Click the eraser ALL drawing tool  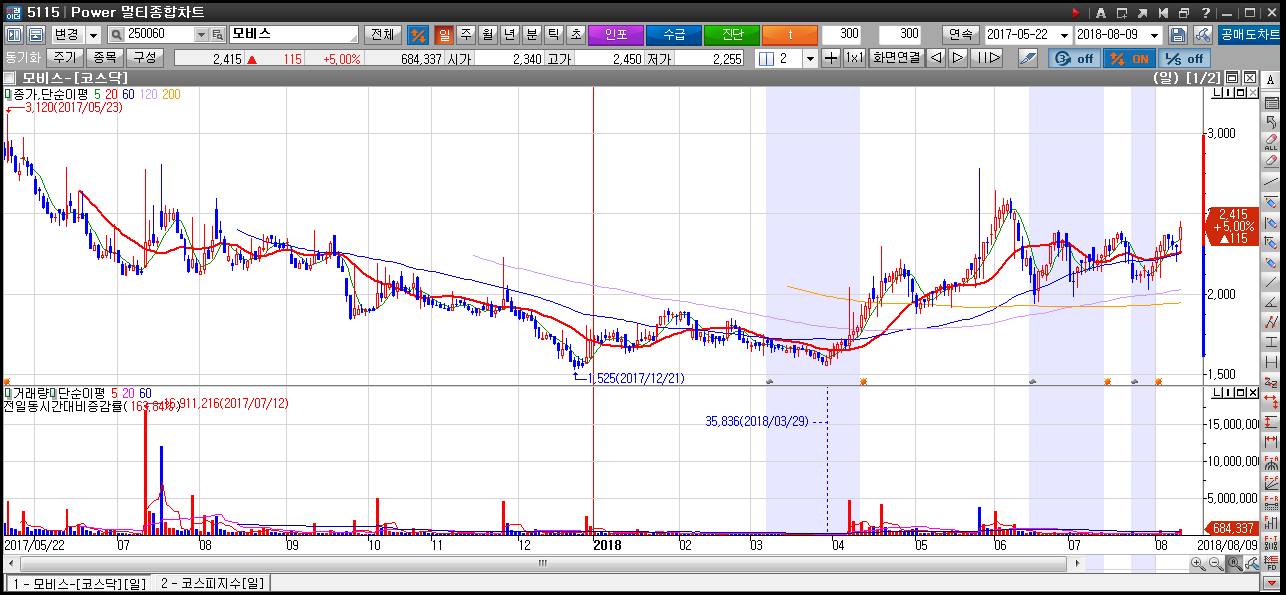1271,142
